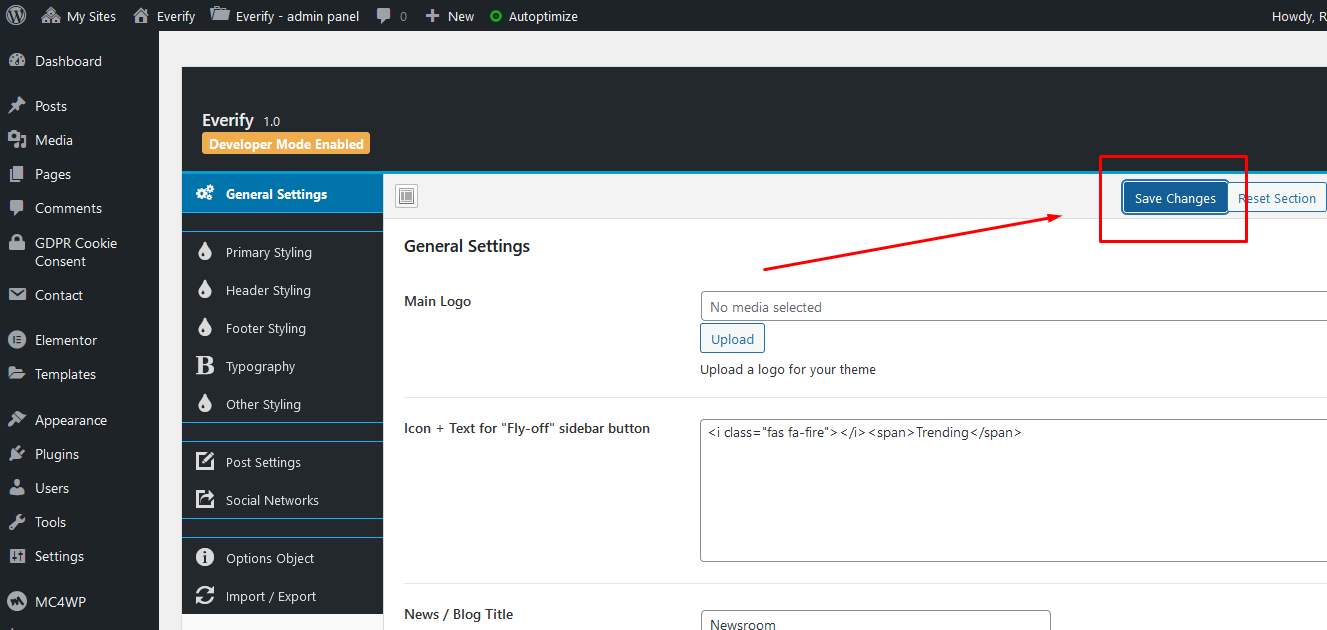Click the Media library icon

(x=17, y=140)
